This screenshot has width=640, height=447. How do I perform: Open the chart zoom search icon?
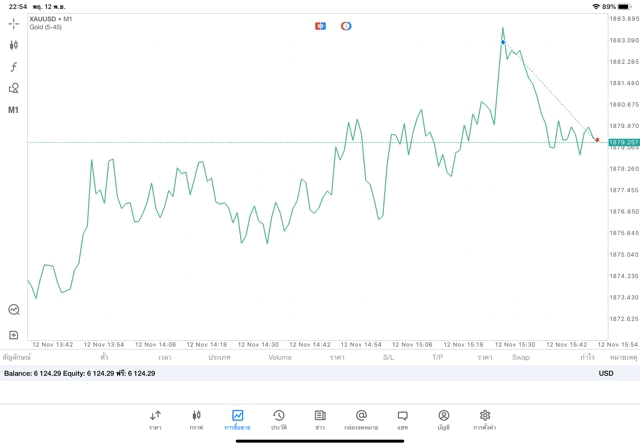14,310
